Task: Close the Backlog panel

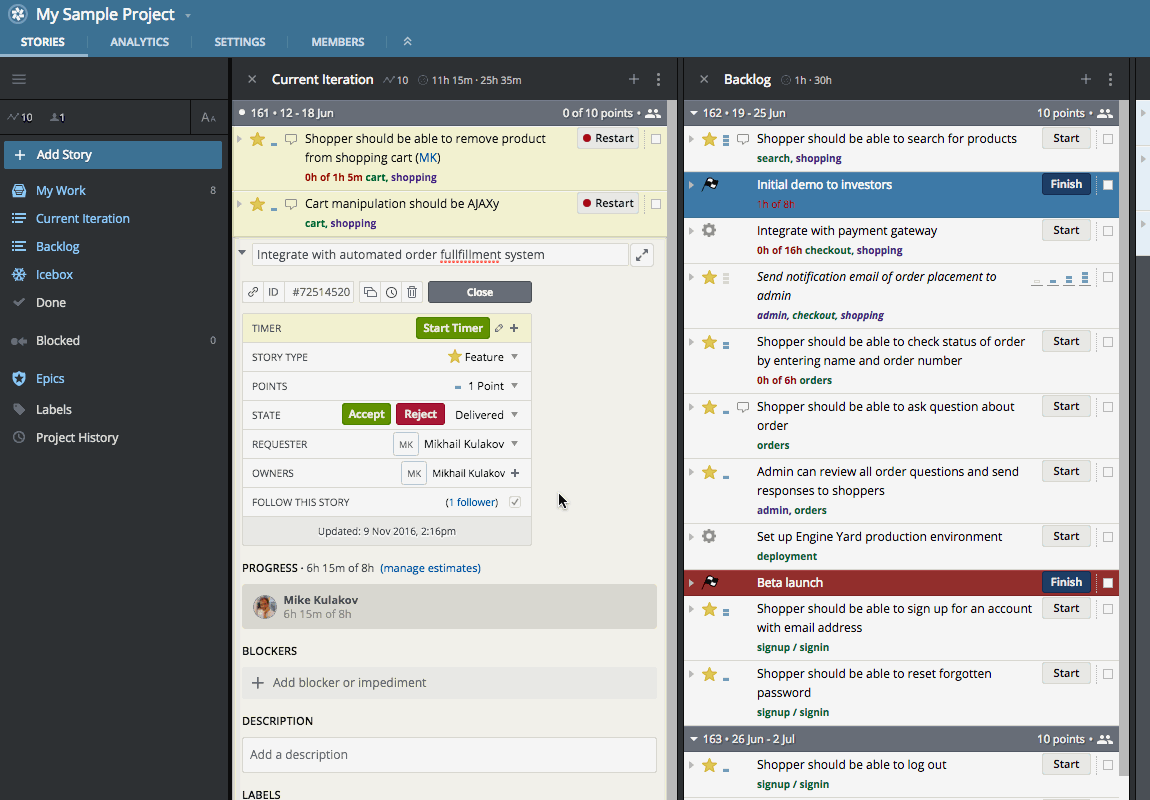Action: 704,79
